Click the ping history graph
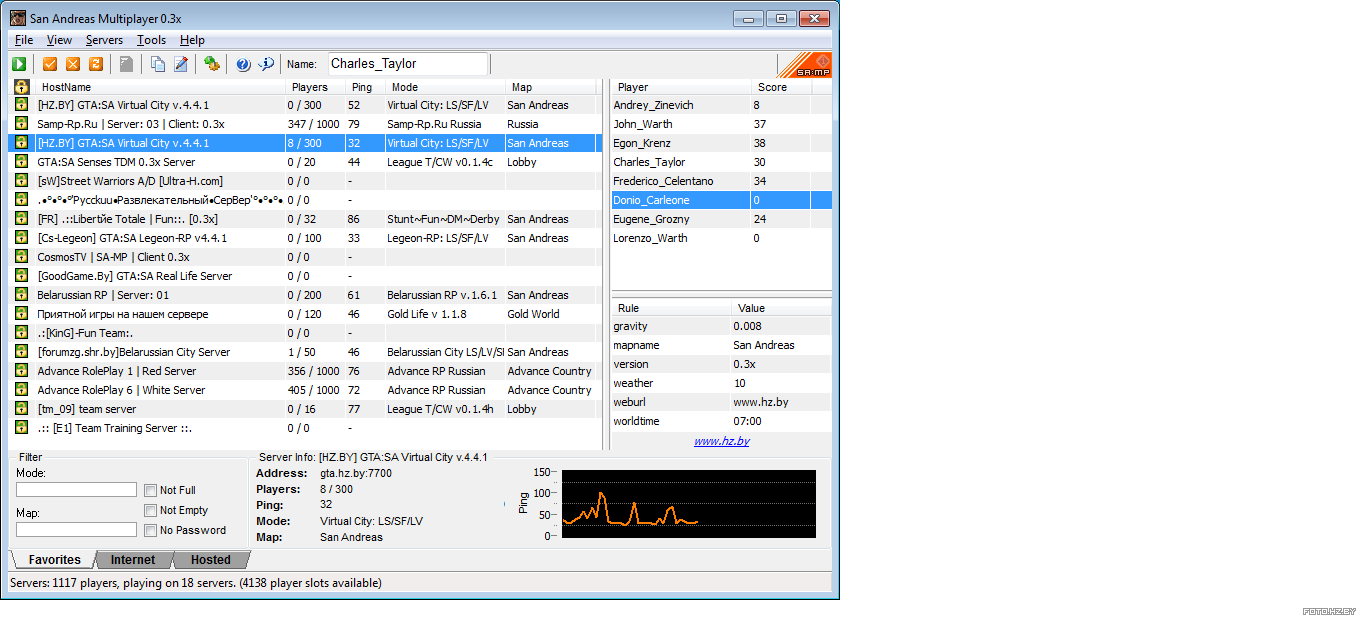 click(688, 504)
